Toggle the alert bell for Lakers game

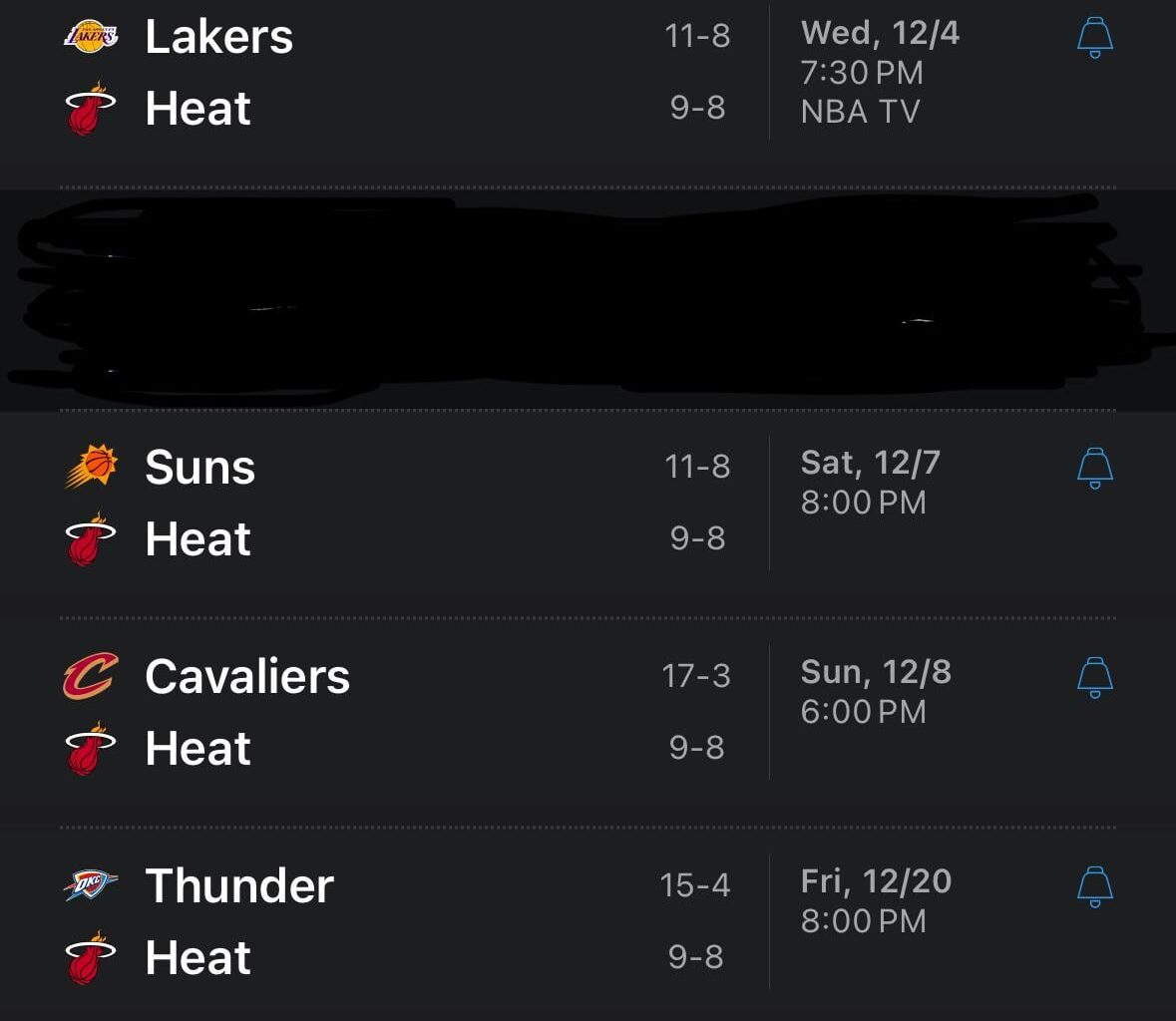(x=1094, y=39)
